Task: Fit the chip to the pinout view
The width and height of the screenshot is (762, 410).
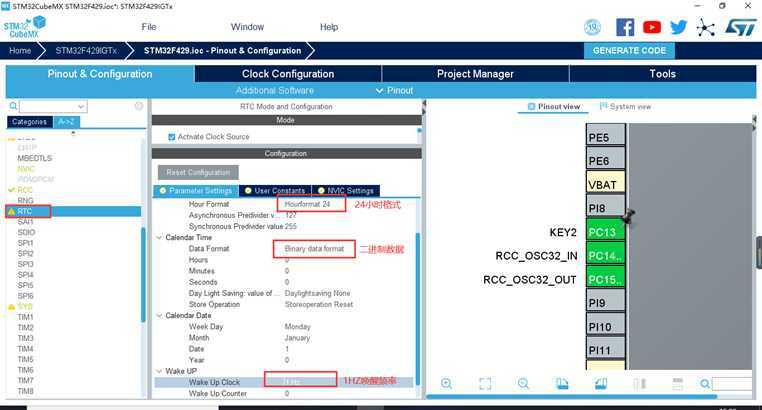Action: point(485,384)
